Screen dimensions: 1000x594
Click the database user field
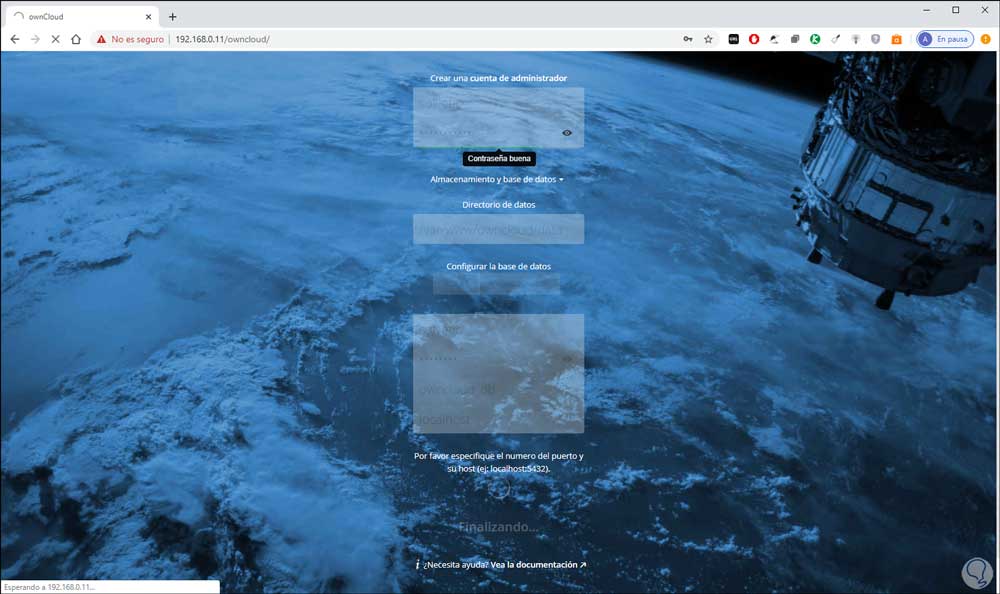click(498, 329)
